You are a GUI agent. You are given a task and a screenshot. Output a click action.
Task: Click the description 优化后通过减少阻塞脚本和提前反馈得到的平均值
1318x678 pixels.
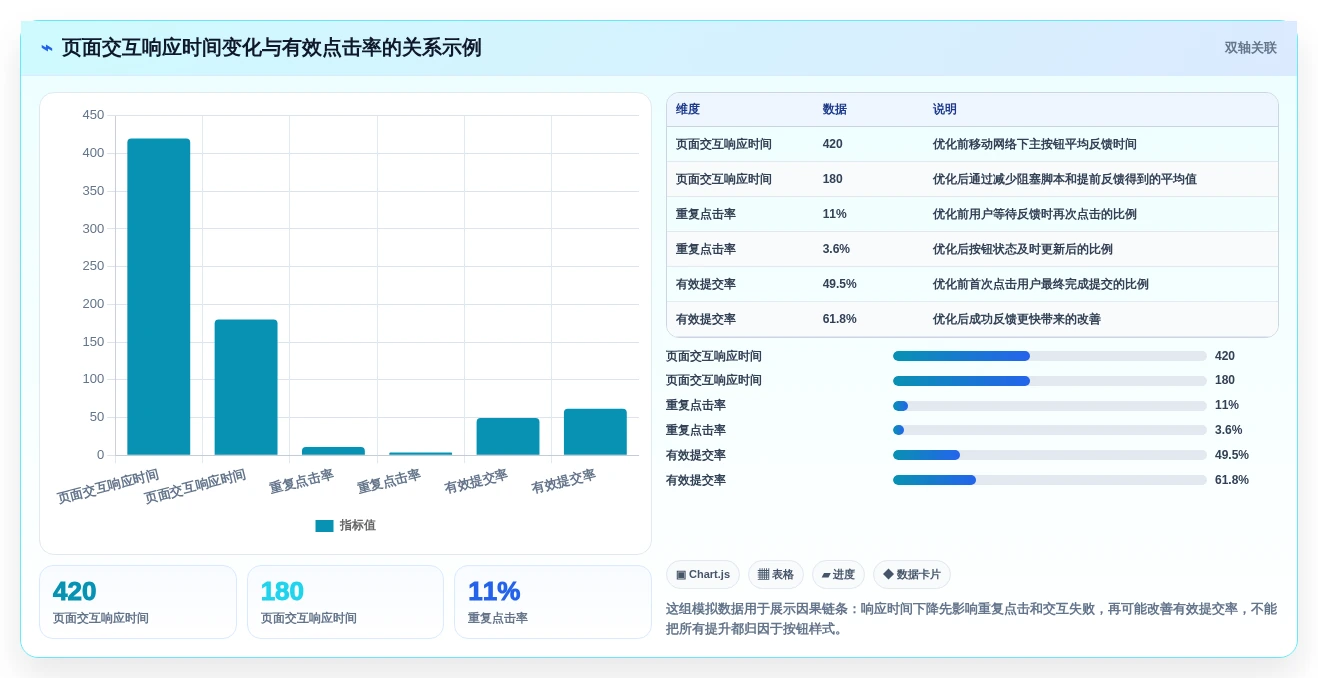point(1064,179)
